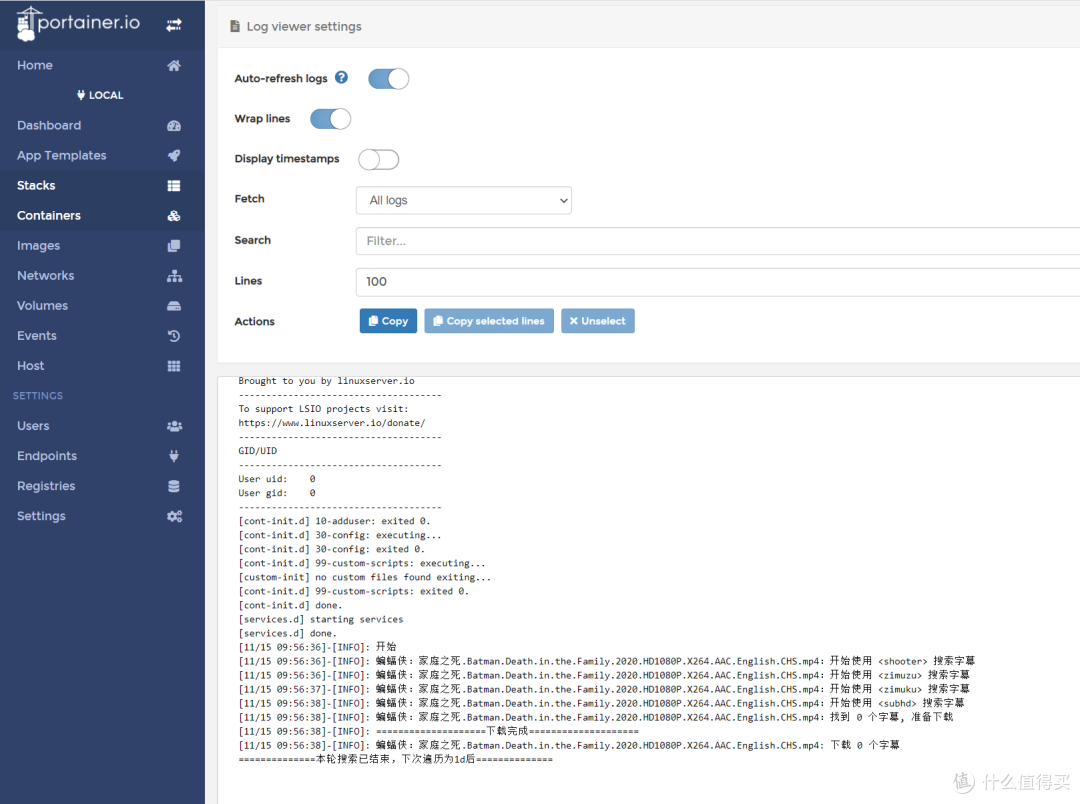Click the Volumes drive icon

click(x=174, y=306)
